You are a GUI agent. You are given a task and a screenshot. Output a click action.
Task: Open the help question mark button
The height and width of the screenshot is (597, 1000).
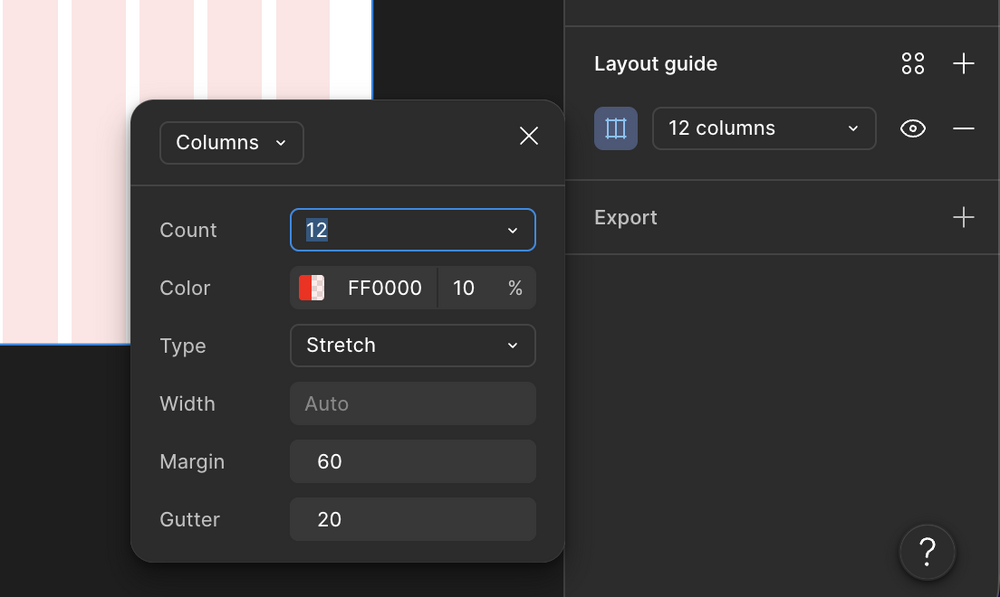pos(927,552)
